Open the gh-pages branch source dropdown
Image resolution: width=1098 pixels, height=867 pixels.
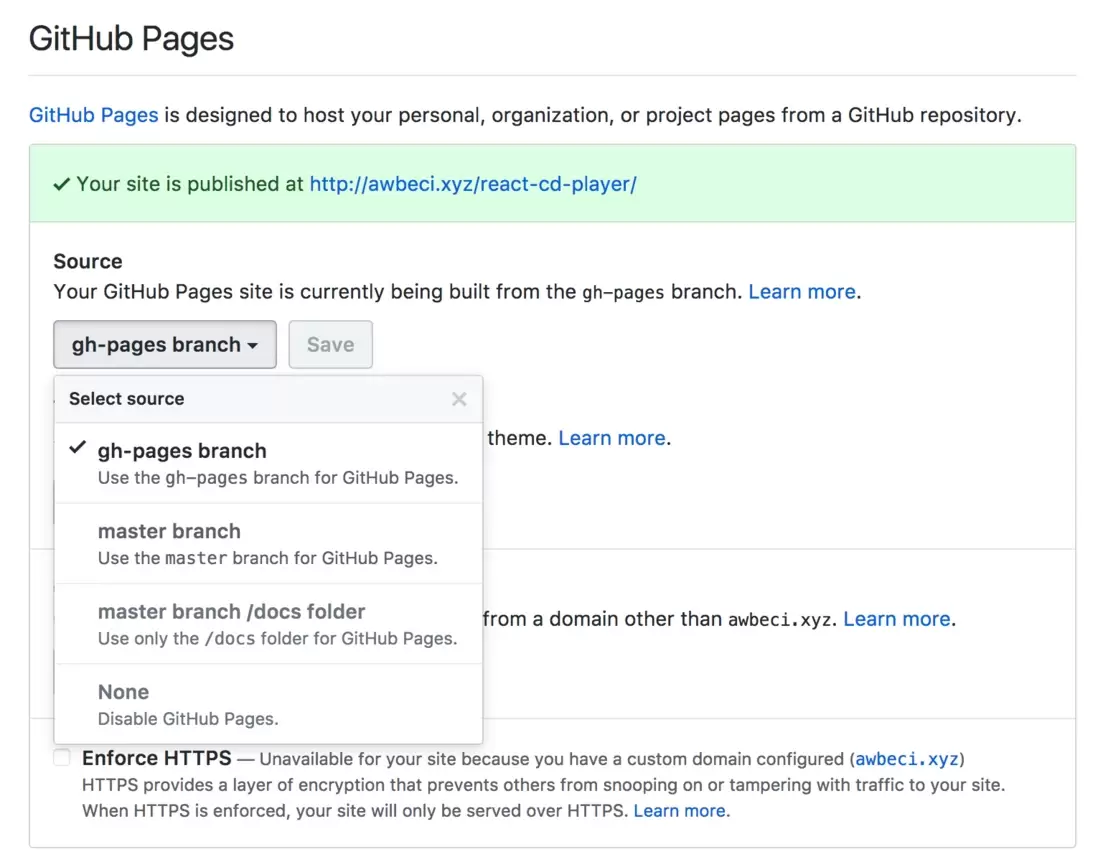pos(165,345)
